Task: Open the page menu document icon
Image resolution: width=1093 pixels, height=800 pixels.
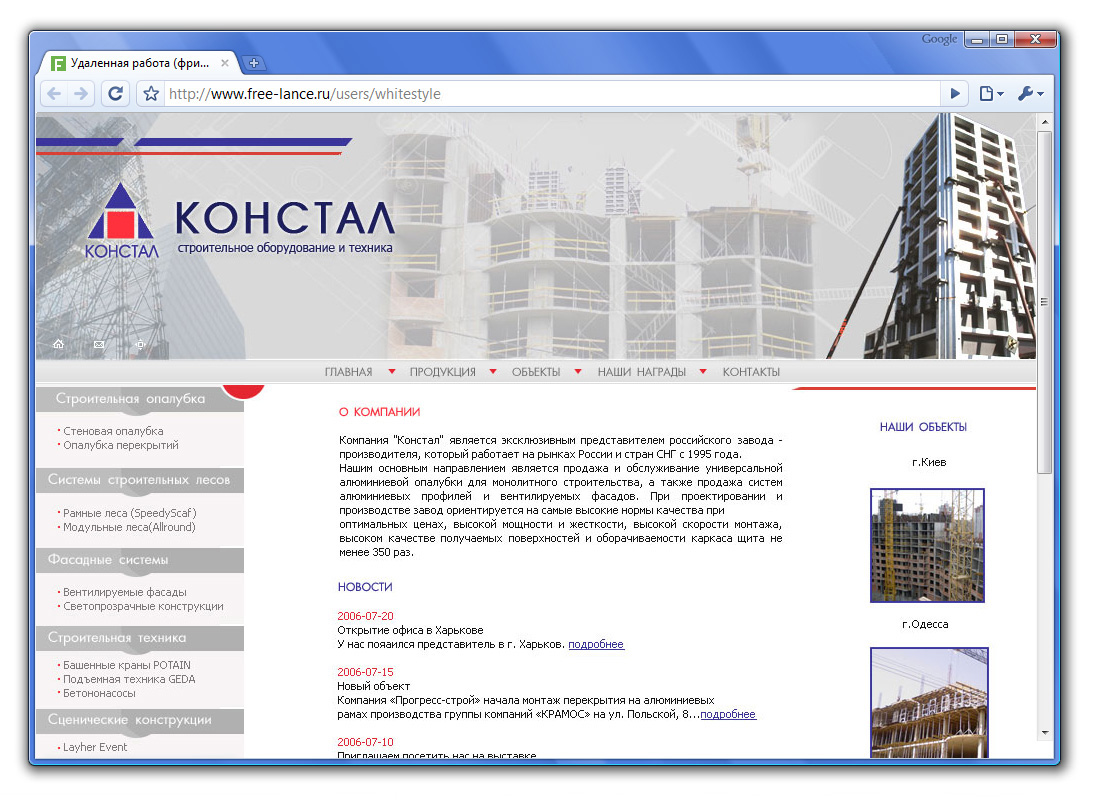Action: (x=991, y=93)
